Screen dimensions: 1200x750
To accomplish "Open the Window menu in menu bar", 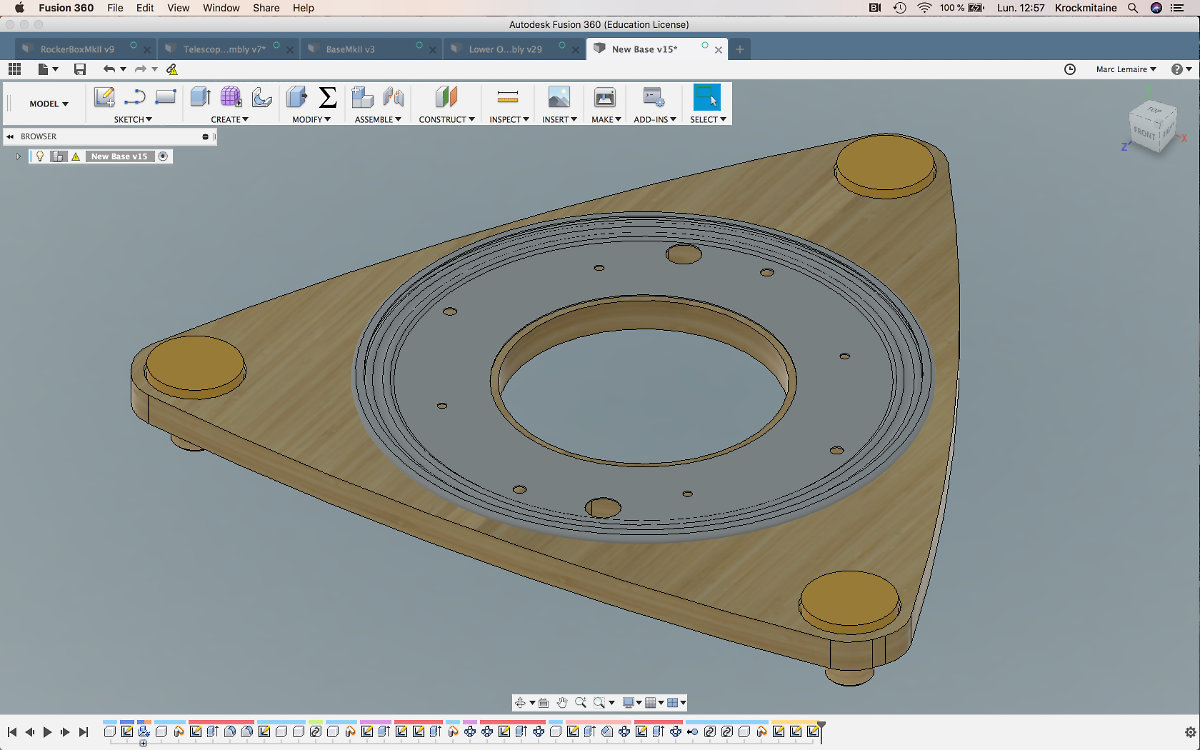I will point(221,8).
